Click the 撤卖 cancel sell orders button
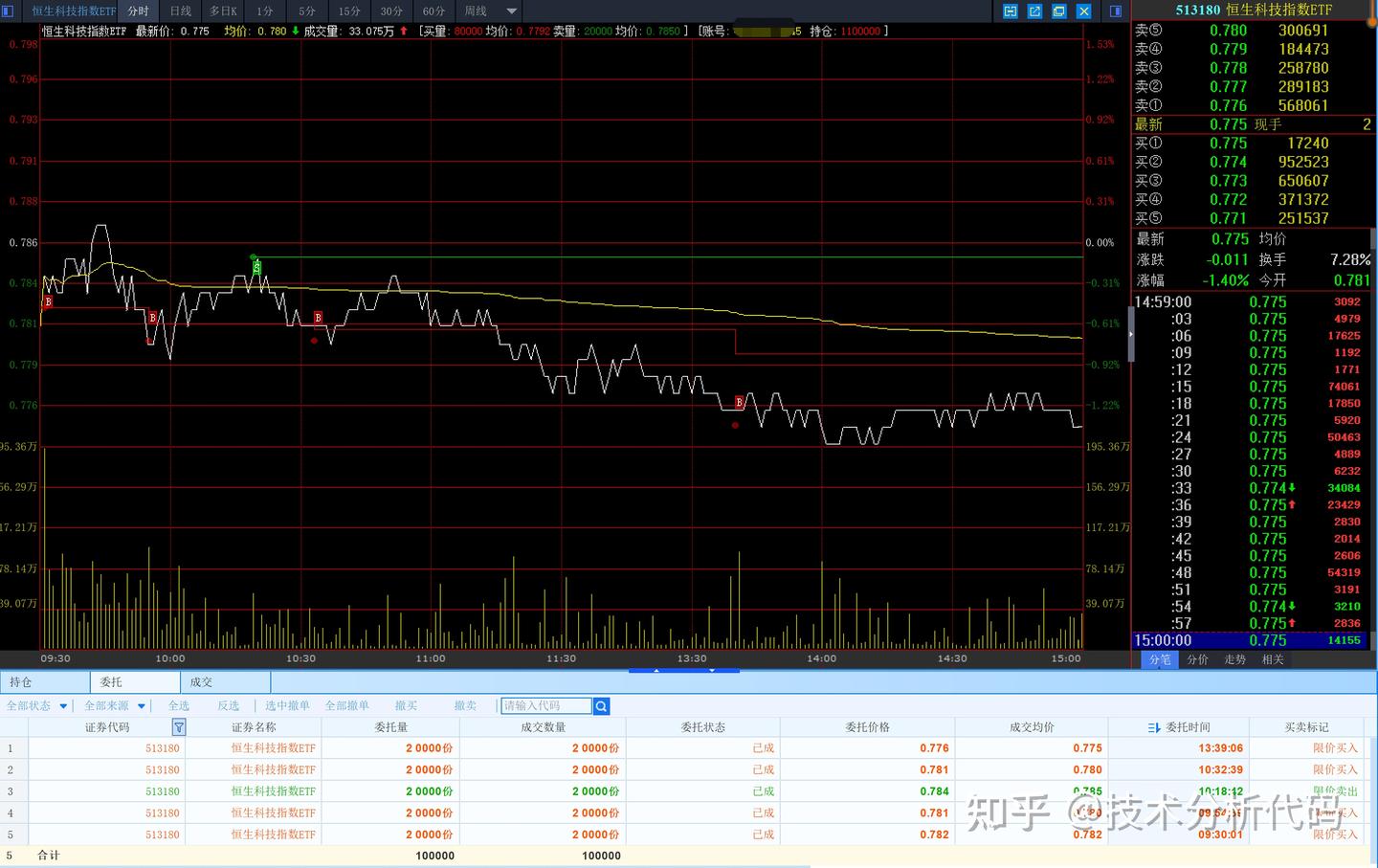This screenshot has width=1378, height=868. point(465,706)
